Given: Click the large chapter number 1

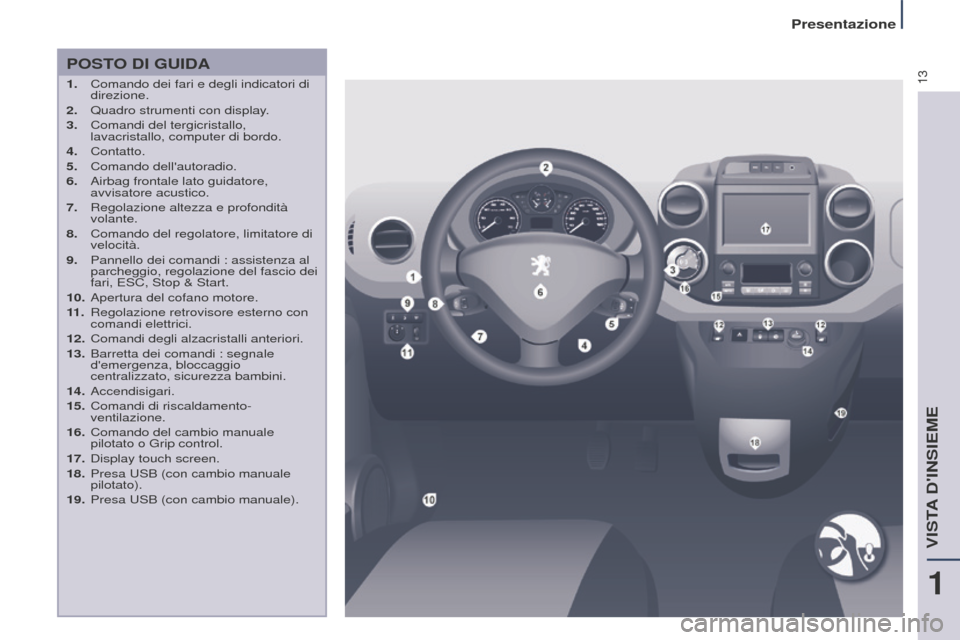Looking at the screenshot, I should (x=935, y=583).
